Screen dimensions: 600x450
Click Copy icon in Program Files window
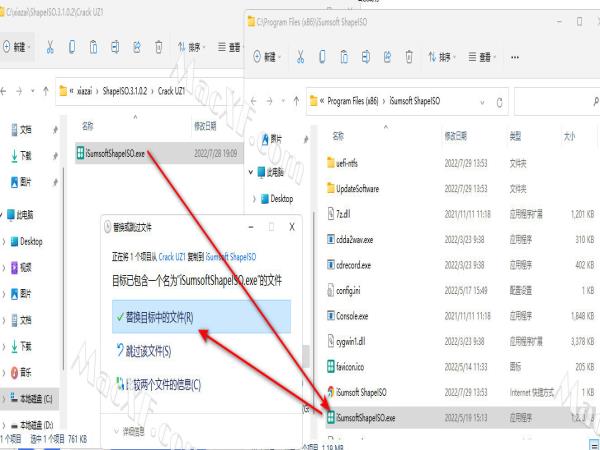322,57
